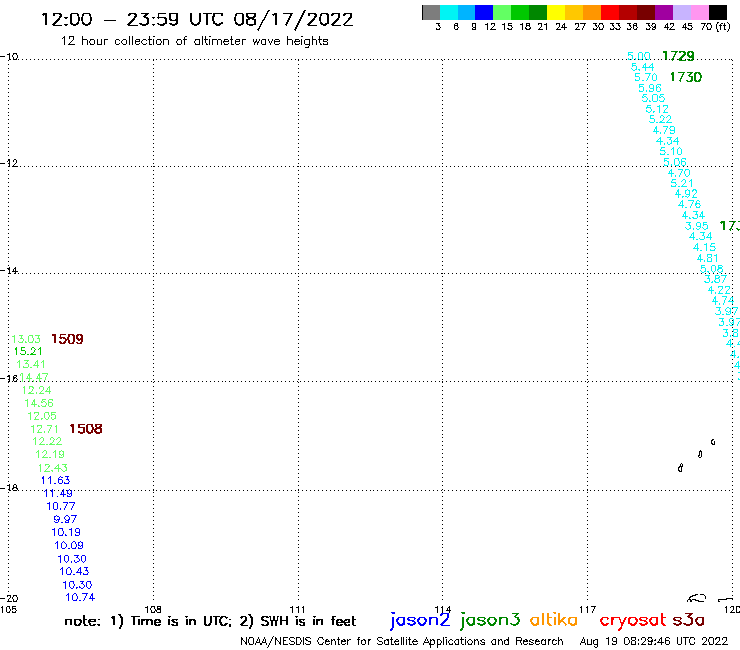Click the 10.43 wave height value

coord(74,571)
